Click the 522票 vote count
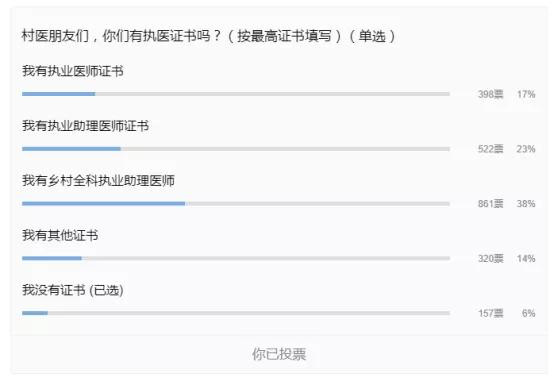This screenshot has height=381, width=552. [490, 149]
